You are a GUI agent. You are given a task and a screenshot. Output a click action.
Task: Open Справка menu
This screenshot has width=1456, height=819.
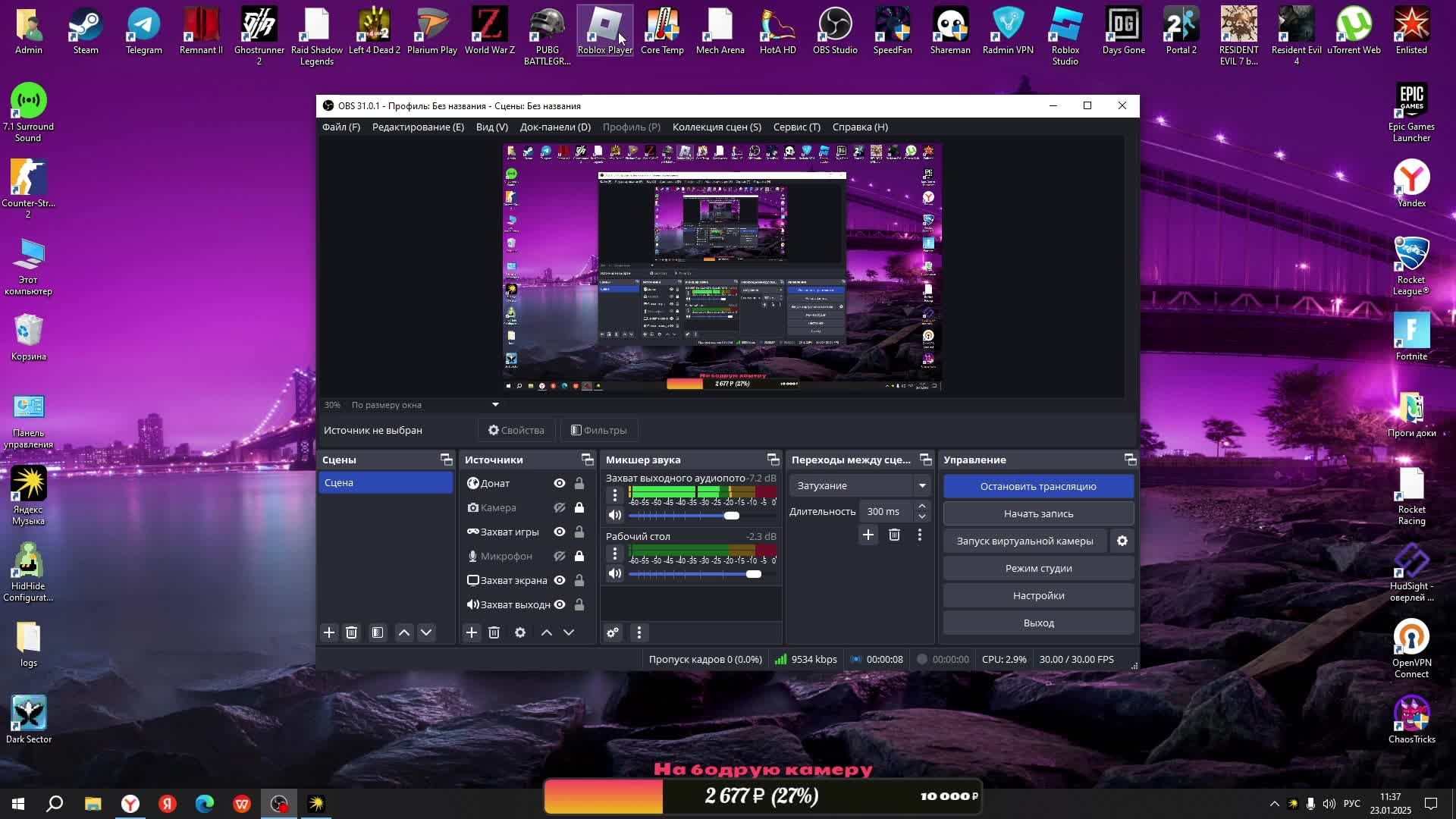click(860, 127)
